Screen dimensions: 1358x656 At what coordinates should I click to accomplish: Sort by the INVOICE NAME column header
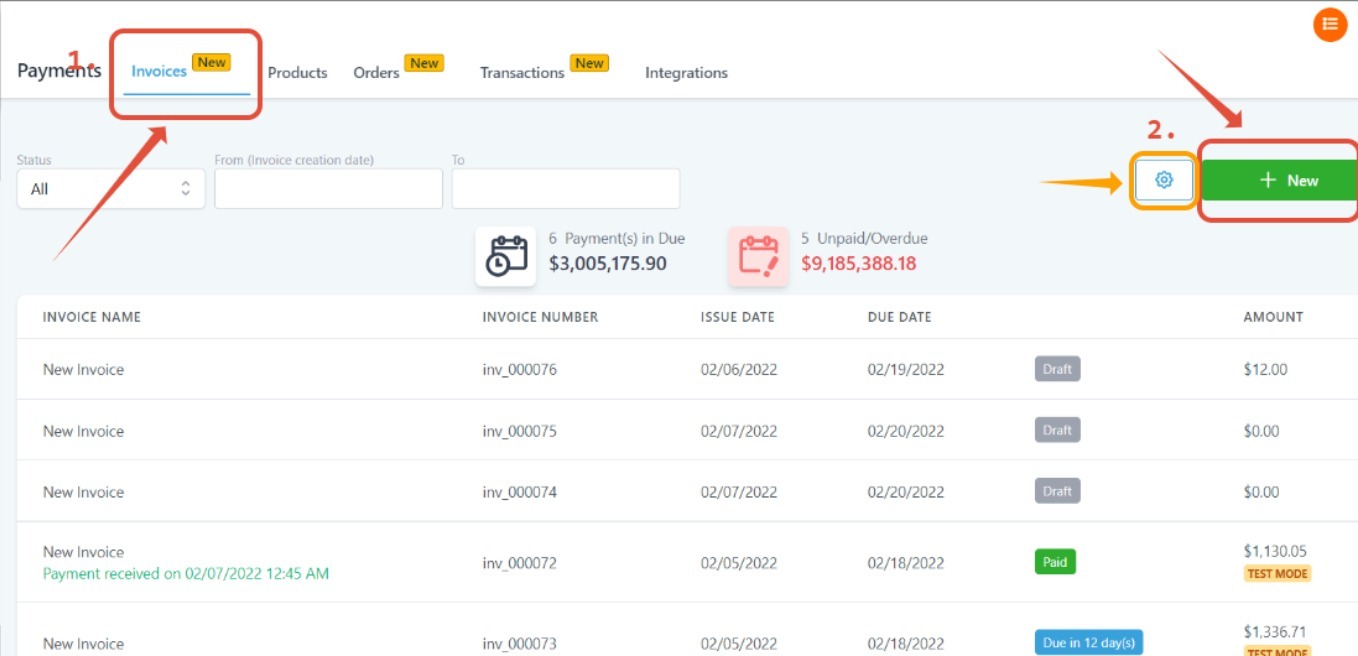(92, 317)
